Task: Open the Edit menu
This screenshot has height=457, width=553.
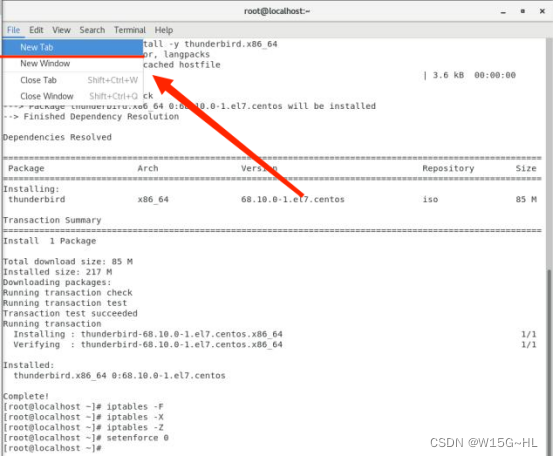Action: pyautogui.click(x=36, y=30)
